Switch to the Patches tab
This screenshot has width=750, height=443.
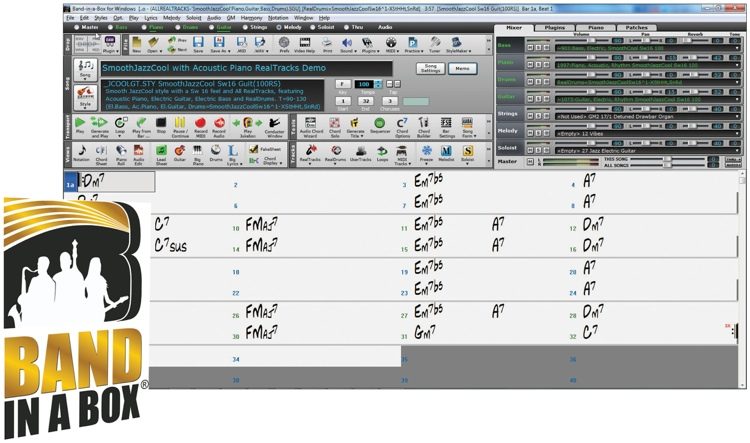pyautogui.click(x=637, y=28)
